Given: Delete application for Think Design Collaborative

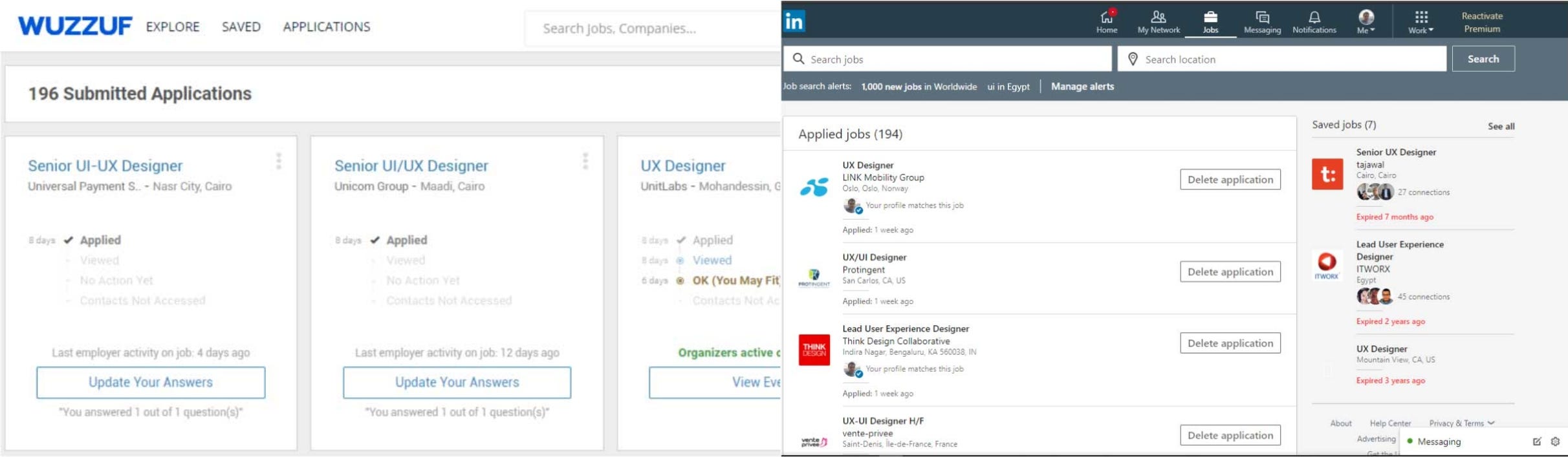Looking at the screenshot, I should coord(1230,343).
